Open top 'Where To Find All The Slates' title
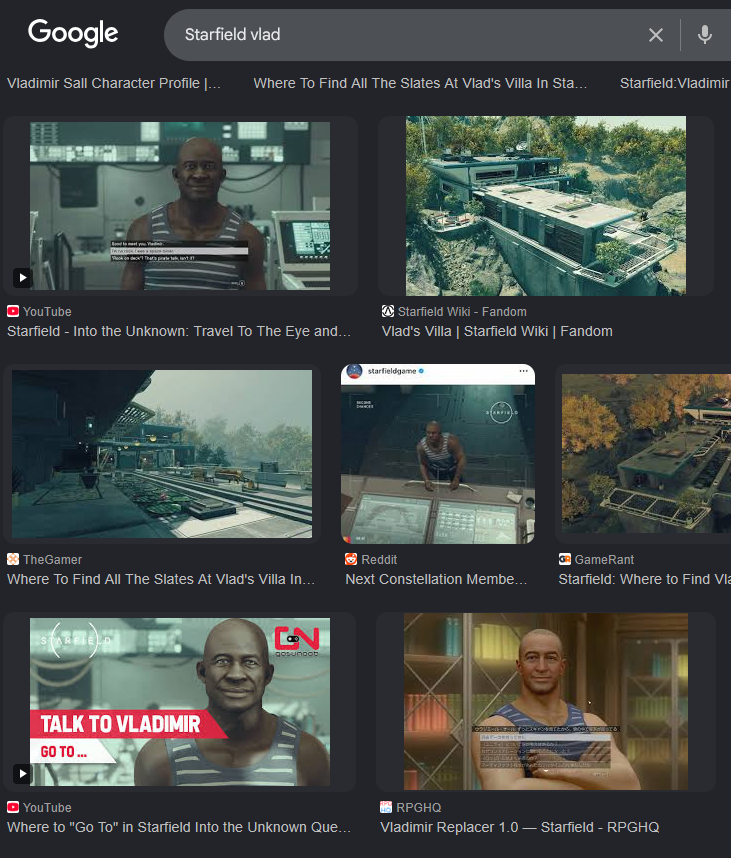731x858 pixels. [x=420, y=83]
